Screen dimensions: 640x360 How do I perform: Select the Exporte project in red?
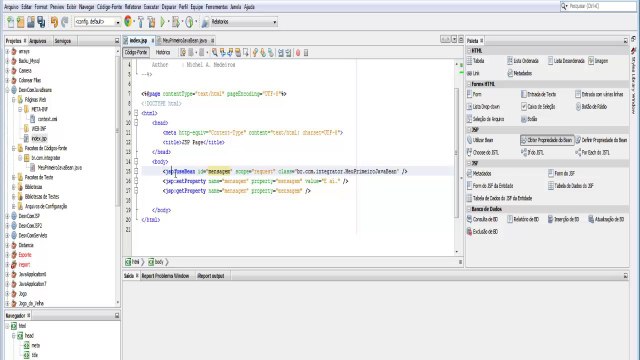click(25, 255)
